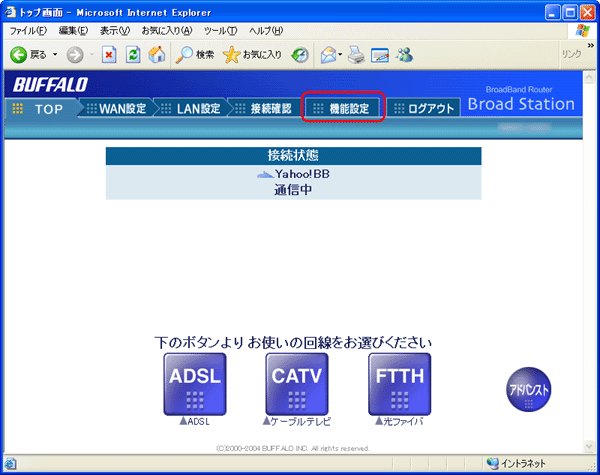
Task: Click the Forward arrow button
Action: [x=75, y=55]
